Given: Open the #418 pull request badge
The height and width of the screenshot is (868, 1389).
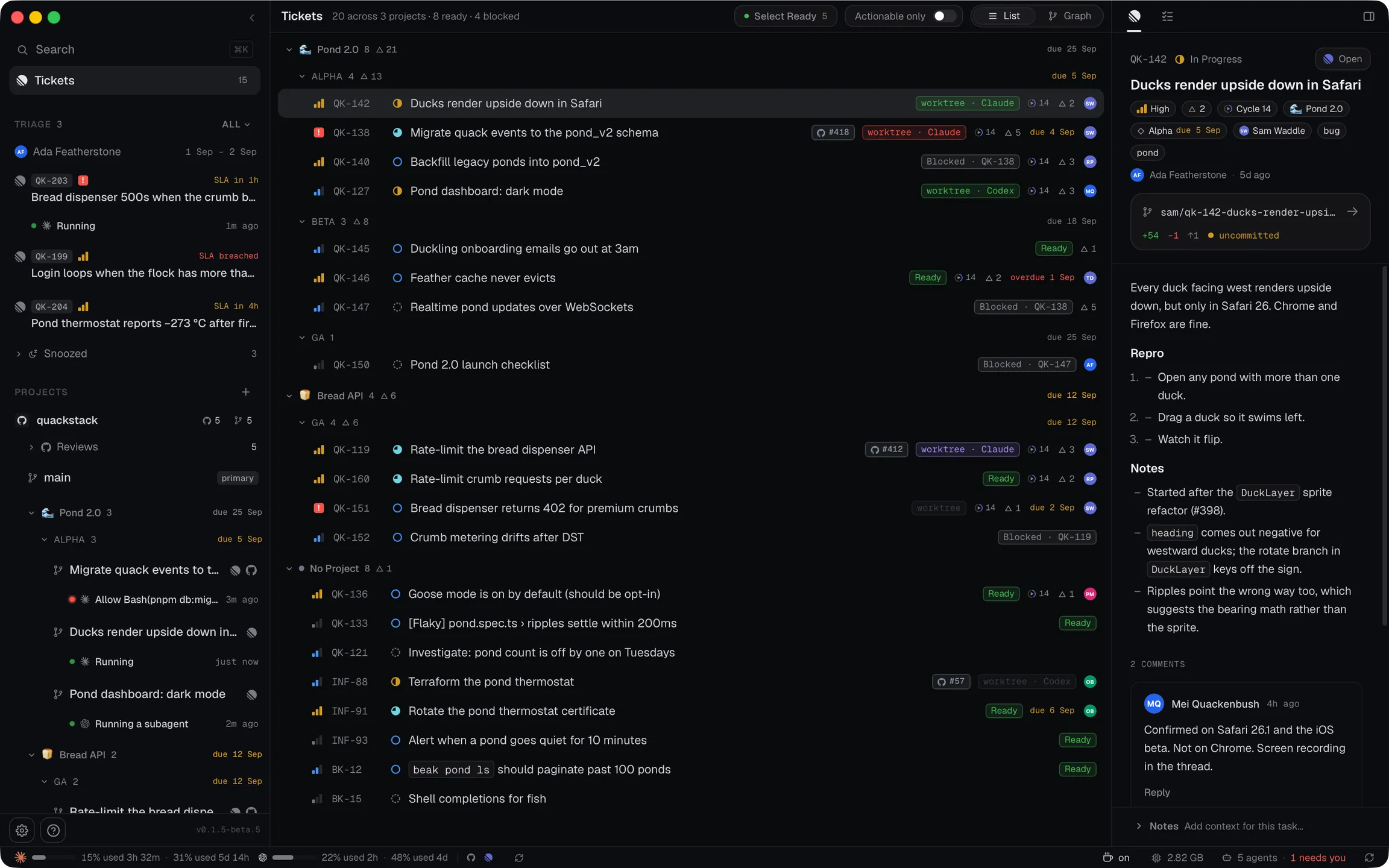Looking at the screenshot, I should [833, 132].
